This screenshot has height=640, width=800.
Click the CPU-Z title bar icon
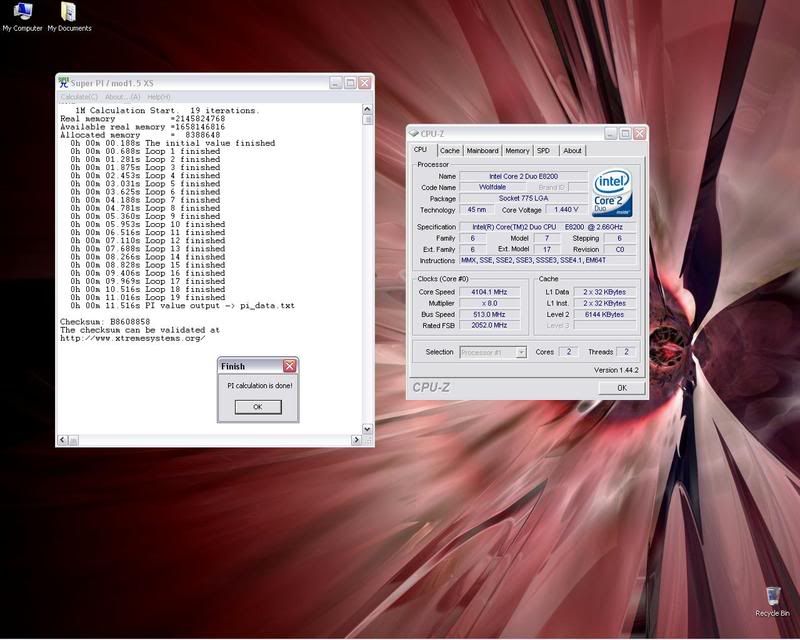pyautogui.click(x=414, y=134)
